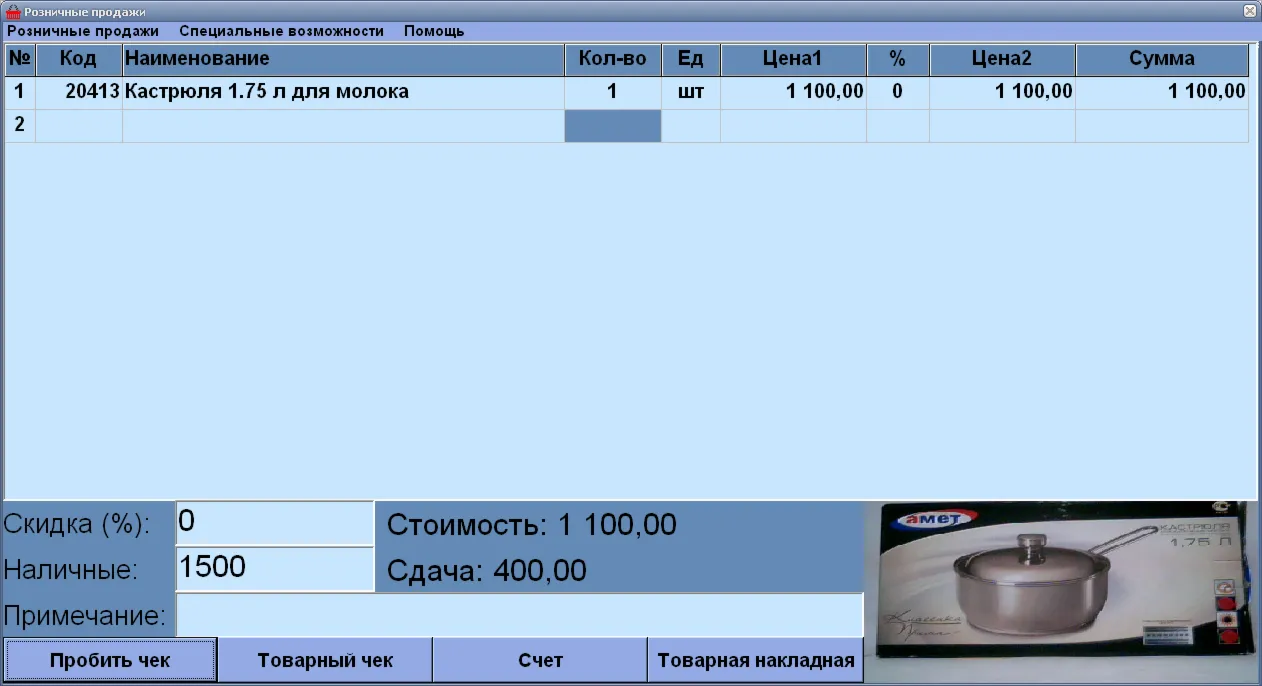The height and width of the screenshot is (686, 1262).
Task: Click the Цена1 column header
Action: [x=793, y=59]
